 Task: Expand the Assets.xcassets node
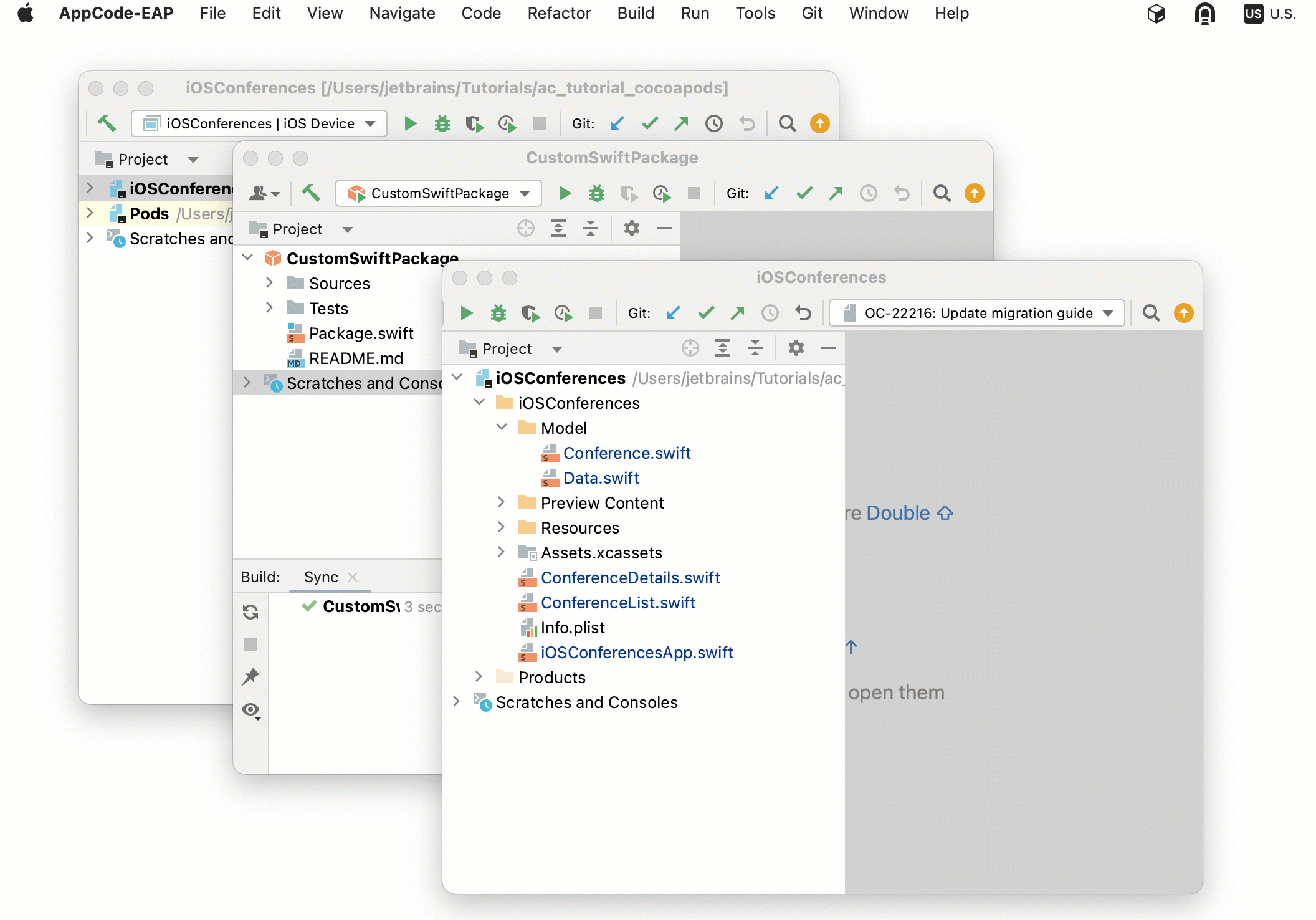(x=502, y=552)
